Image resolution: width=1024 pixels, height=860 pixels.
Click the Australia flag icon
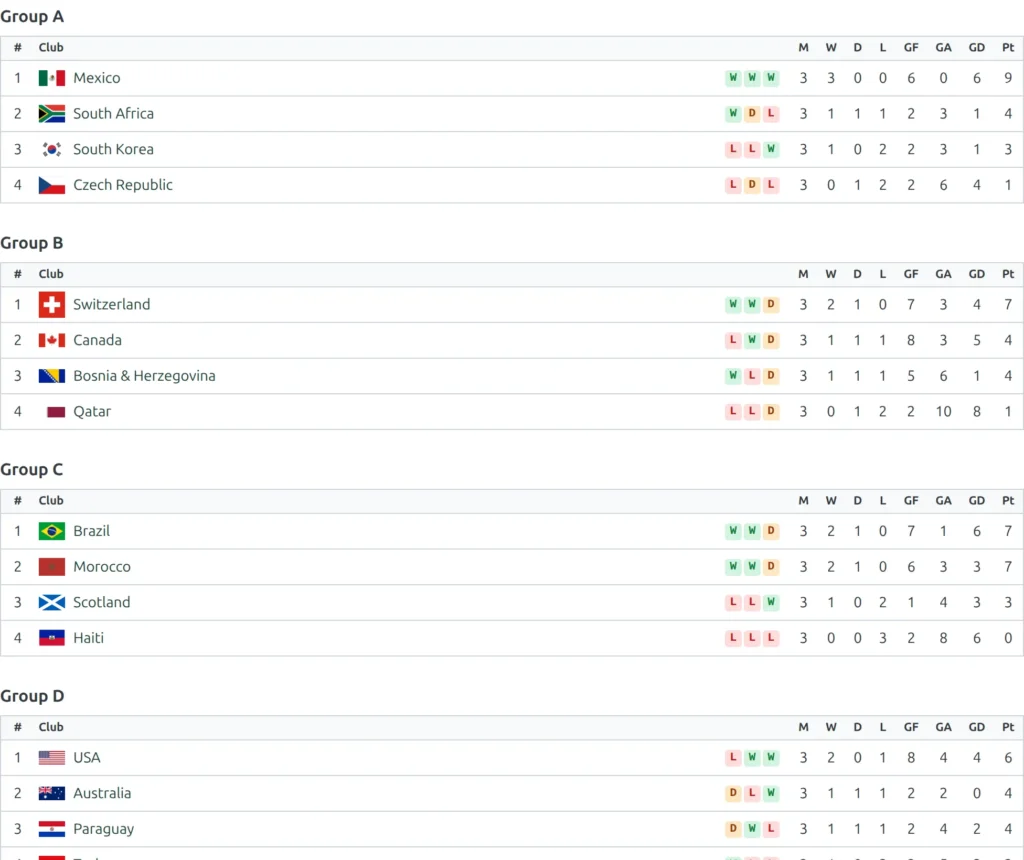point(52,793)
